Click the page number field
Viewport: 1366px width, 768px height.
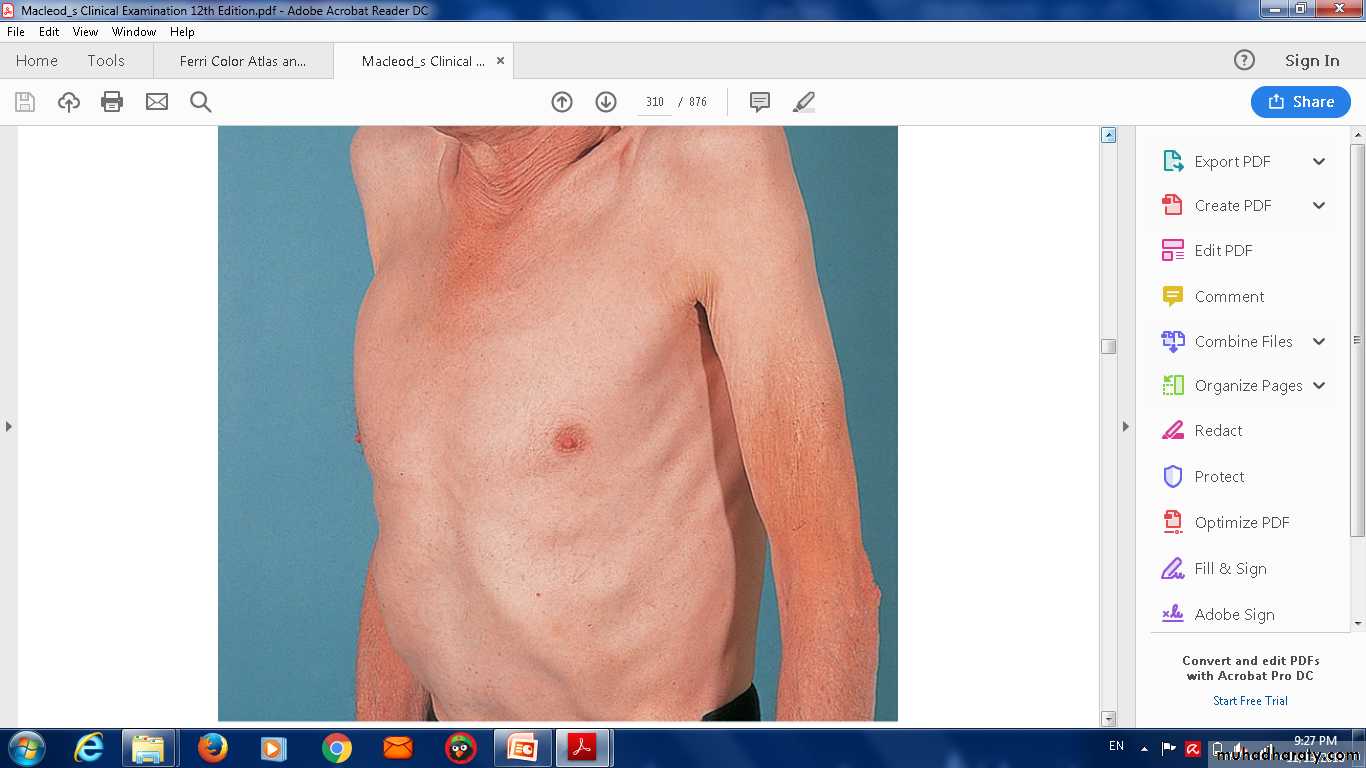[655, 102]
